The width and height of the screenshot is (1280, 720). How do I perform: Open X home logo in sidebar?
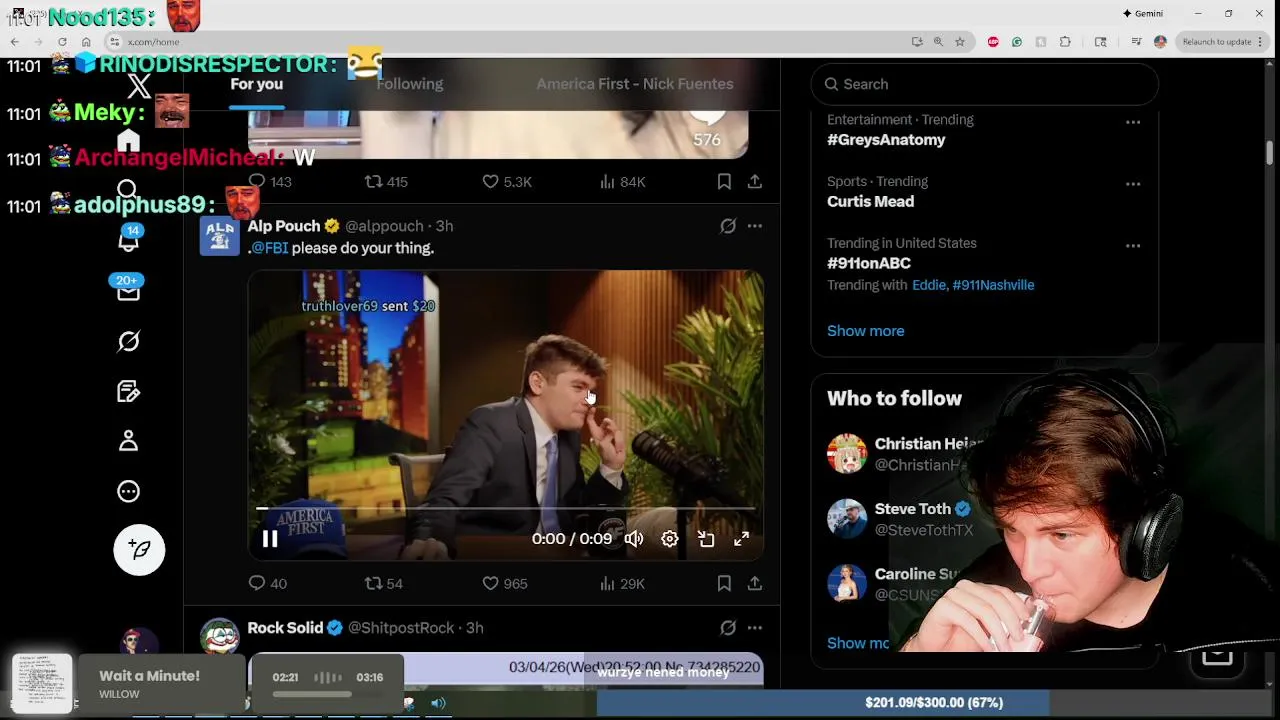pyautogui.click(x=139, y=86)
